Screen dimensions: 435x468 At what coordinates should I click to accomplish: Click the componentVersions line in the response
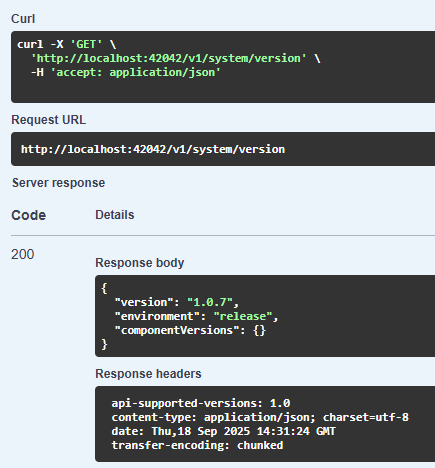pyautogui.click(x=190, y=330)
